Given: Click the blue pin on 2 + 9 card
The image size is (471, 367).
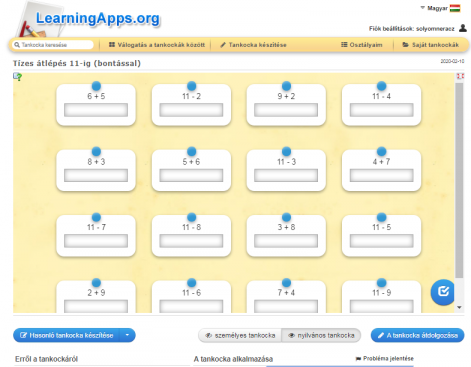Looking at the screenshot, I should click(x=96, y=283).
